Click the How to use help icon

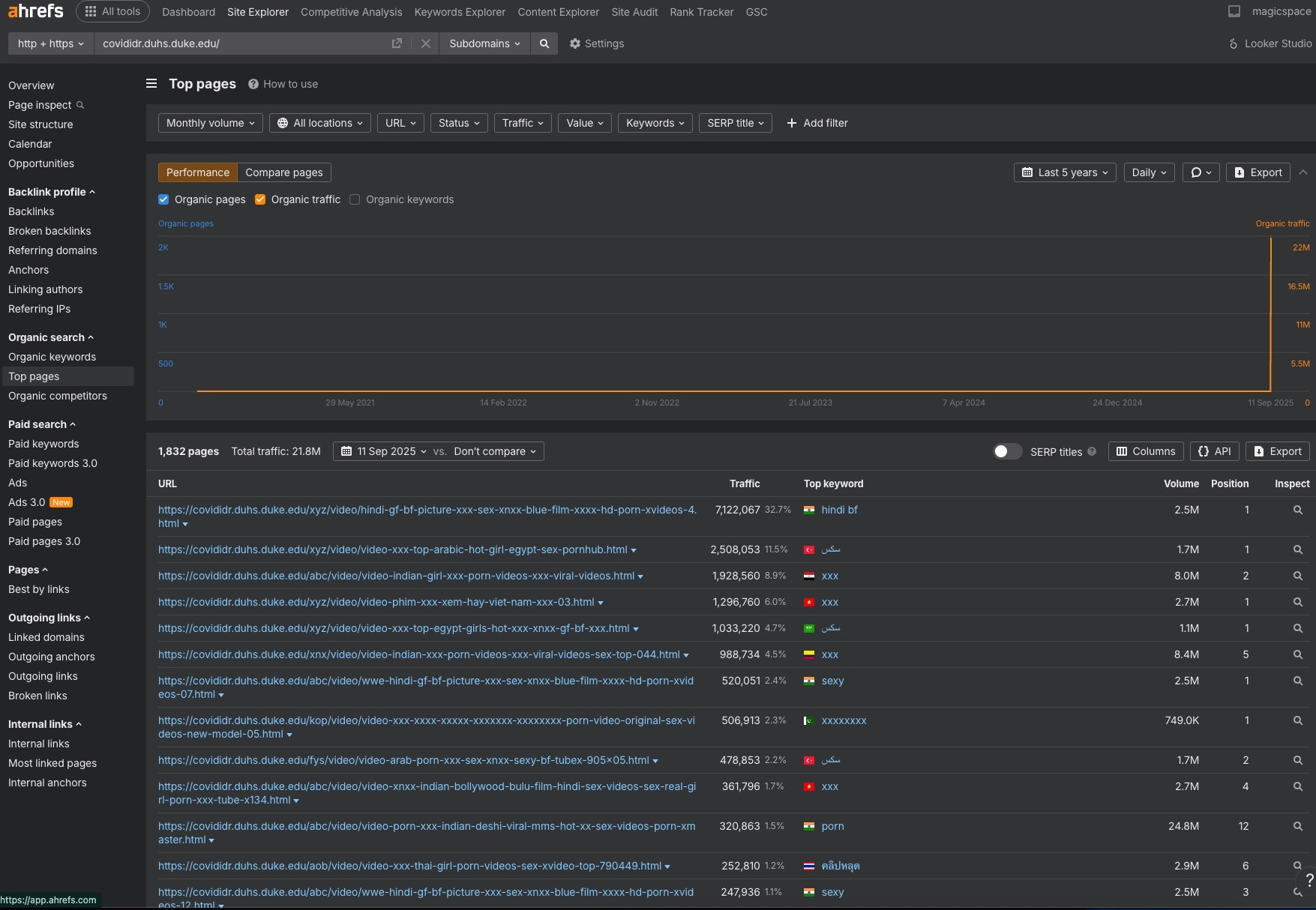(x=253, y=83)
